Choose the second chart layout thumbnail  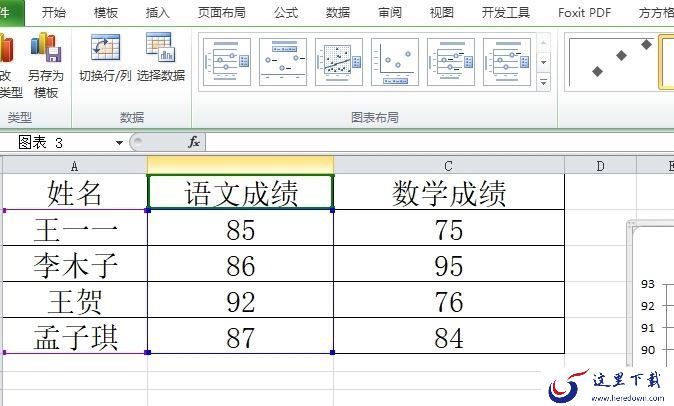point(283,62)
